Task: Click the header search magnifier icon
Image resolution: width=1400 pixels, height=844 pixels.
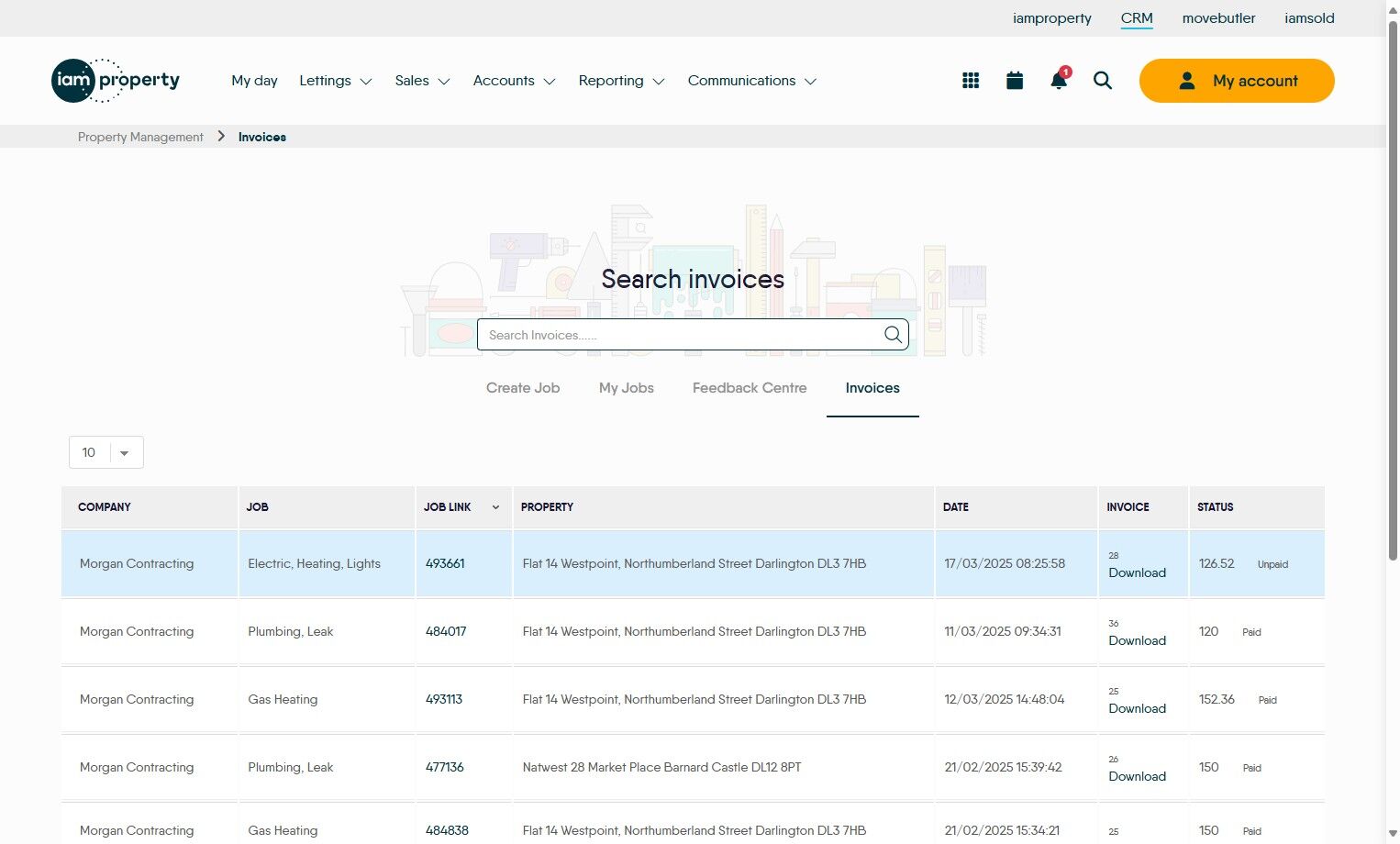Action: 1103,81
